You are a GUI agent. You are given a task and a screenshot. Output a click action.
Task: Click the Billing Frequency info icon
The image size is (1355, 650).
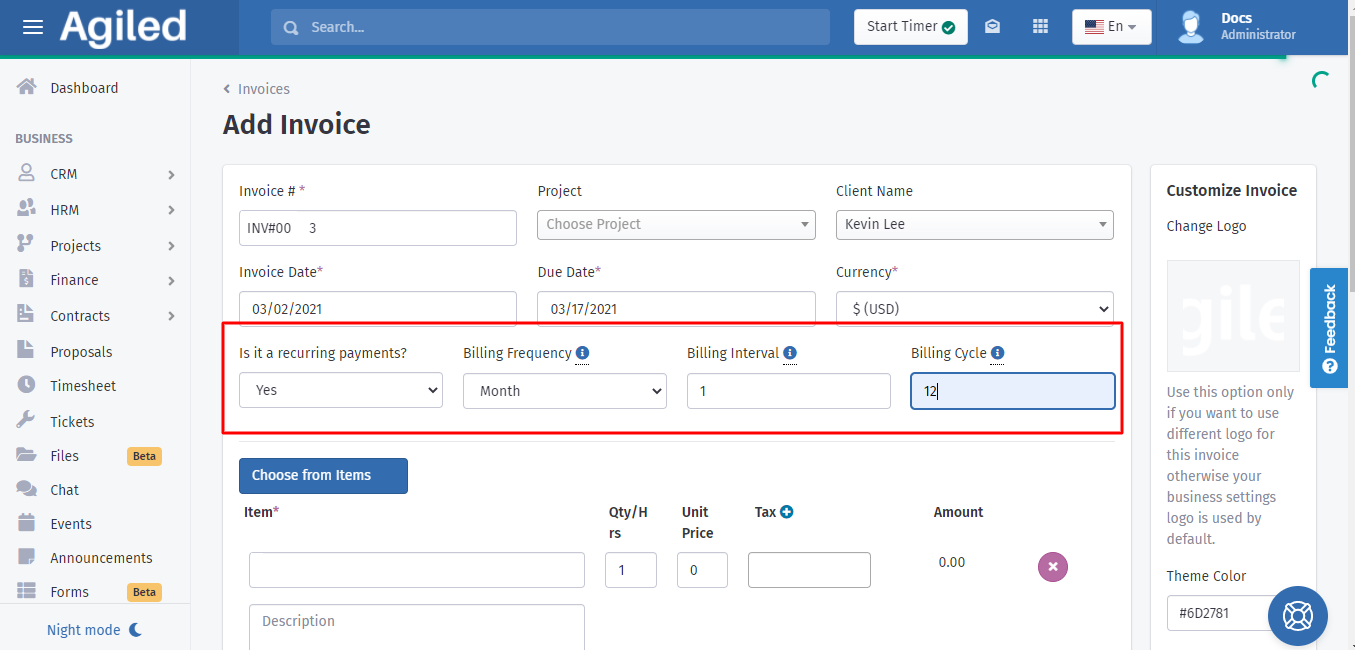tap(582, 353)
